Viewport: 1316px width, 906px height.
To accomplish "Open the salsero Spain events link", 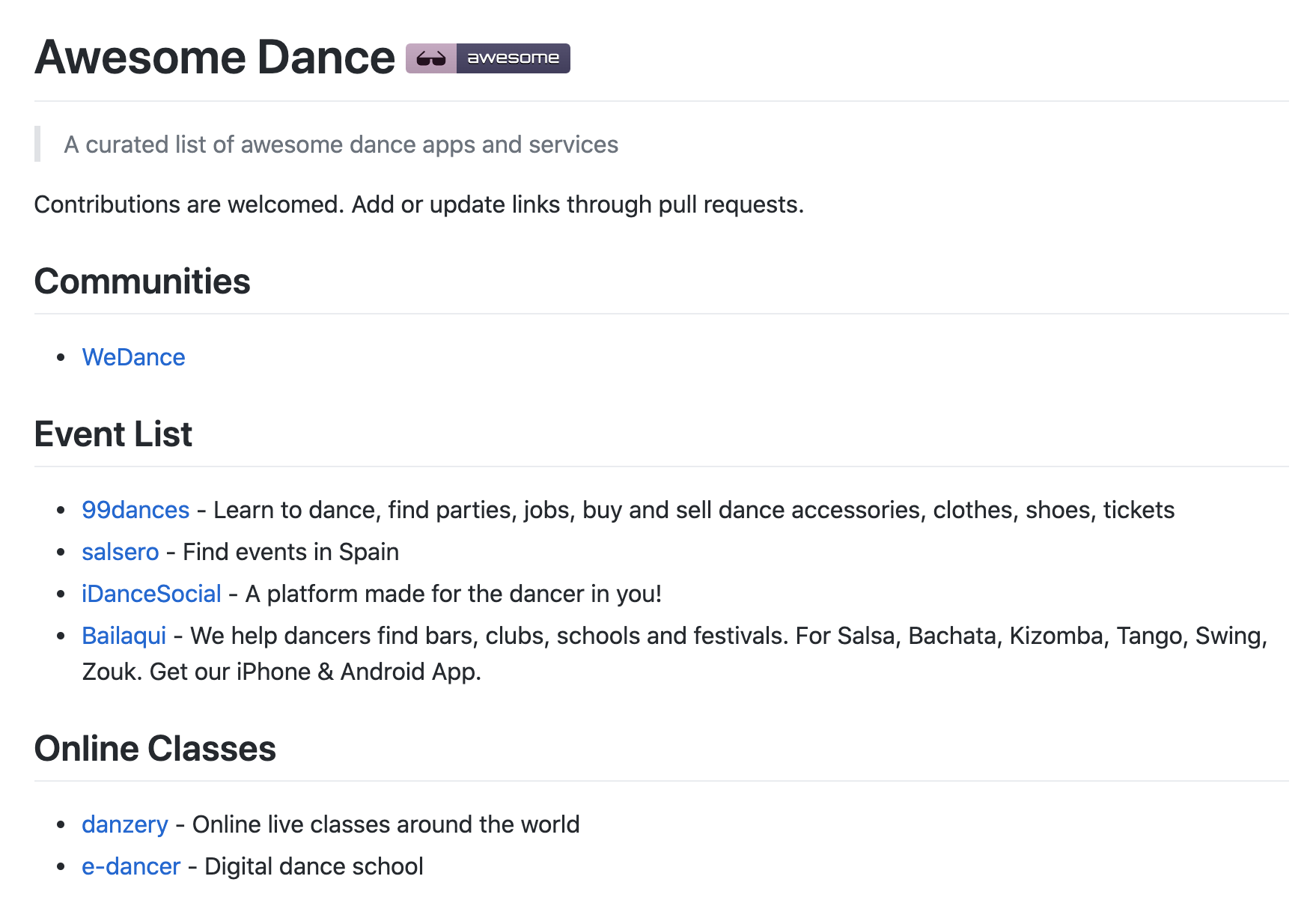I will 120,552.
